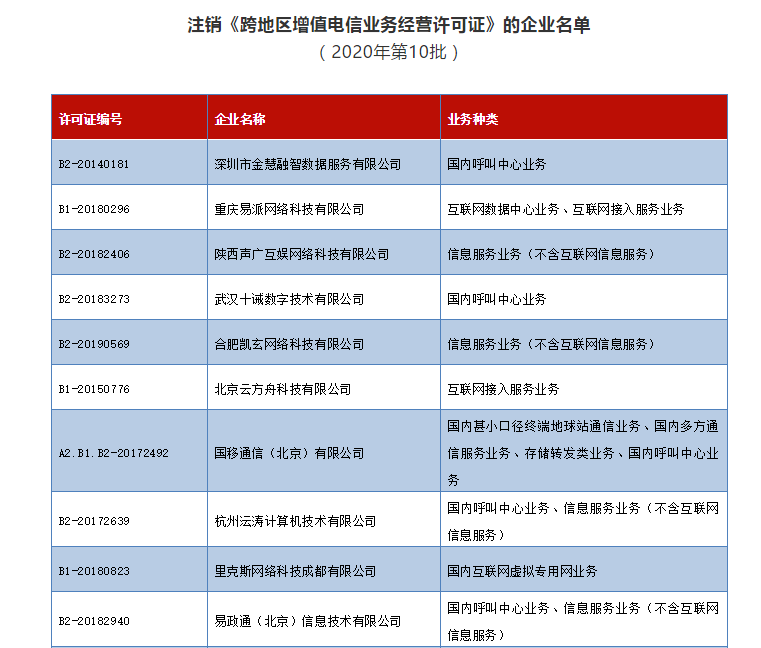
Task: Click company 国移通信（北京）有限公司
Action: (289, 453)
